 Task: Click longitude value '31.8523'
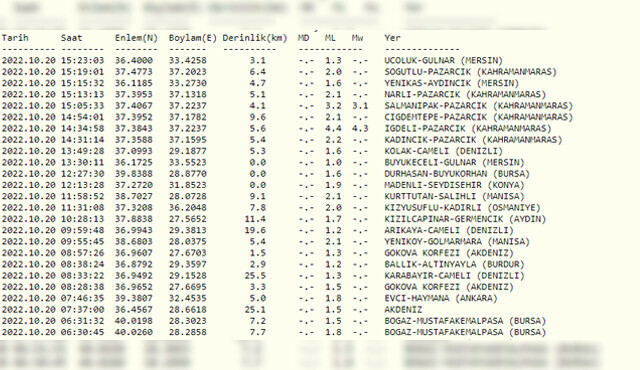(188, 185)
